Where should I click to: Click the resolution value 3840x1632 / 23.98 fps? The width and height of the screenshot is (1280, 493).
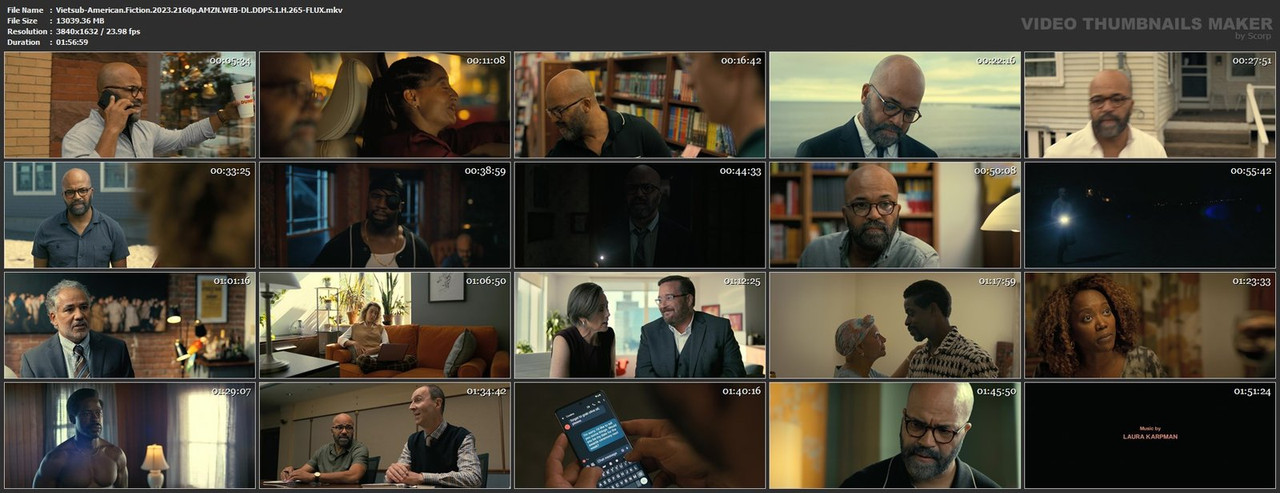[x=98, y=31]
